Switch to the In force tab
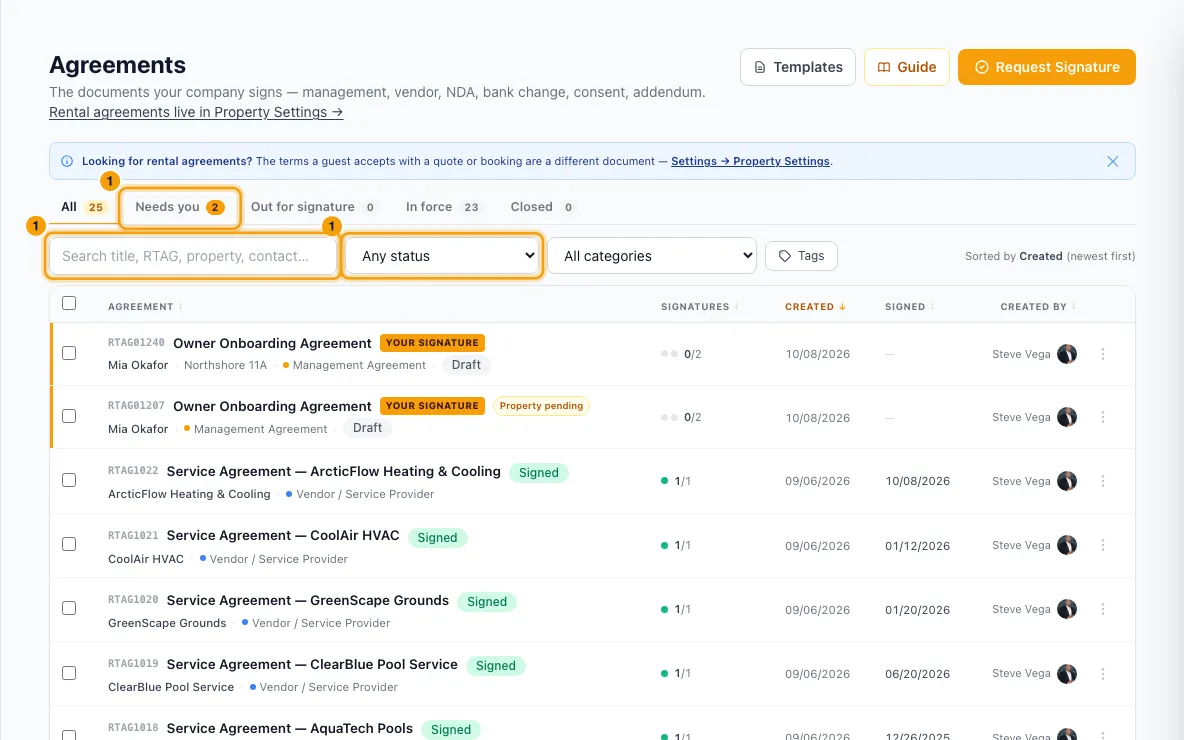1184x740 pixels. pos(442,207)
